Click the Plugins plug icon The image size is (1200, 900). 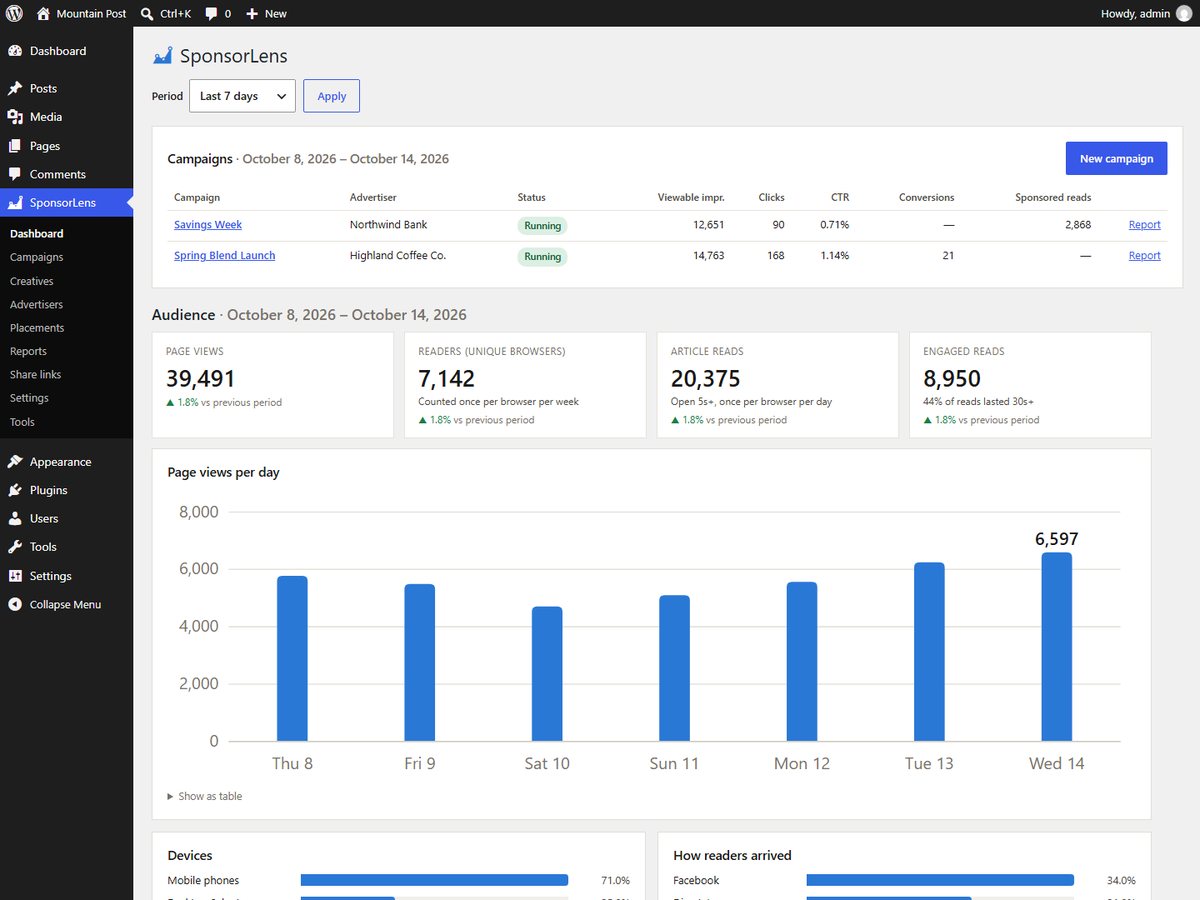point(15,490)
